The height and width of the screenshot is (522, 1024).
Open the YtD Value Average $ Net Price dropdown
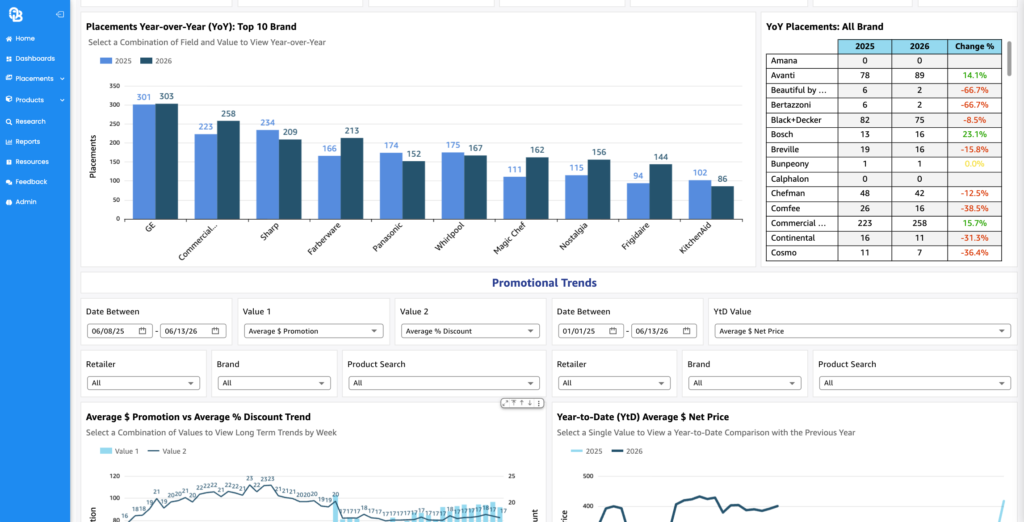click(x=862, y=331)
